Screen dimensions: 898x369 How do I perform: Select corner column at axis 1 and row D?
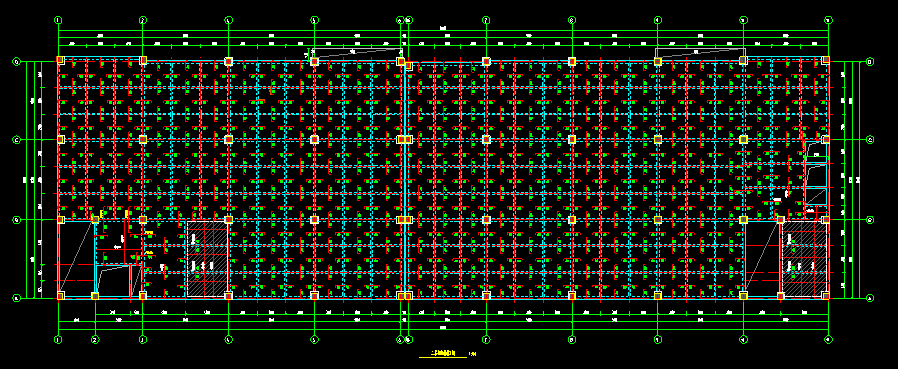(x=60, y=60)
